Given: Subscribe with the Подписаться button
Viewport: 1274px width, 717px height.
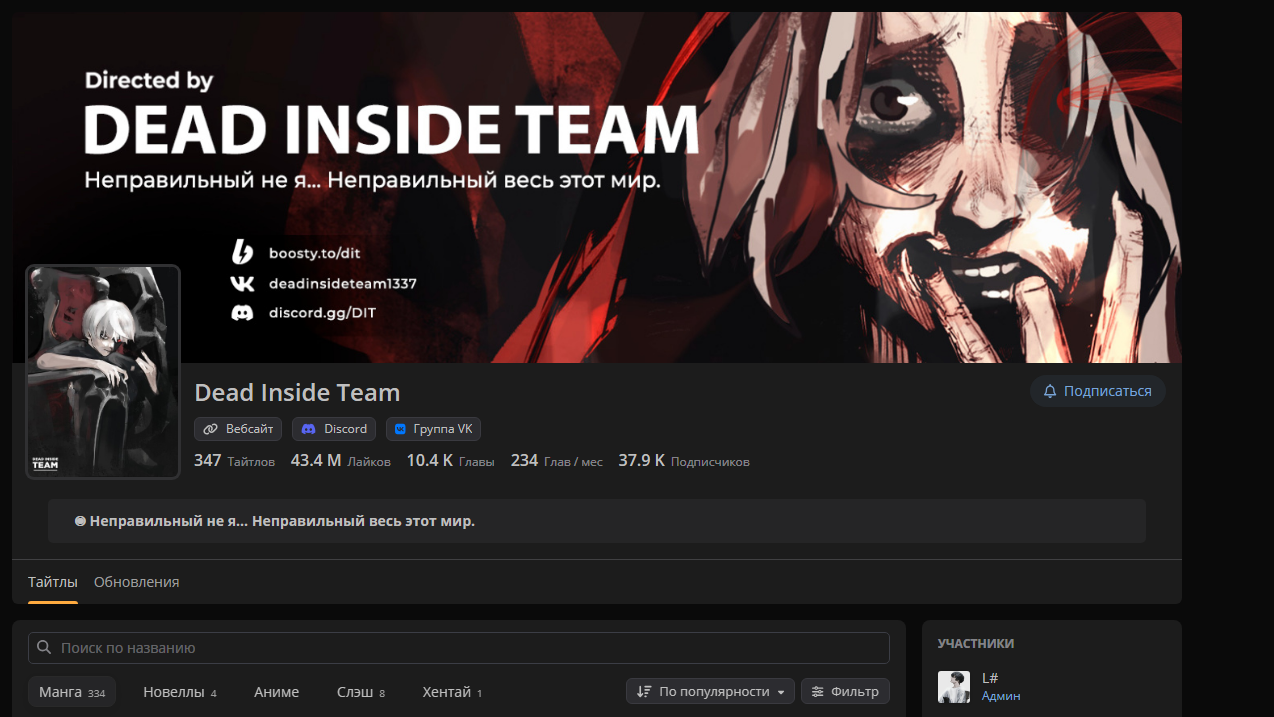Looking at the screenshot, I should [x=1098, y=391].
